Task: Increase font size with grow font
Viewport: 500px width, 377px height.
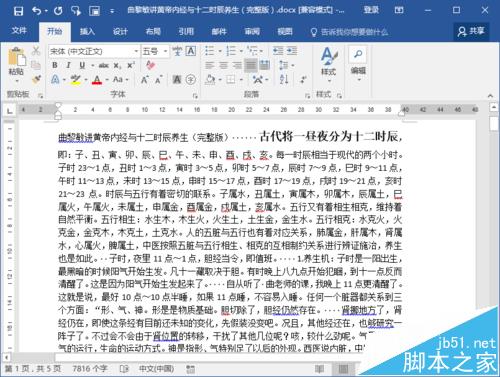Action: coord(144,80)
